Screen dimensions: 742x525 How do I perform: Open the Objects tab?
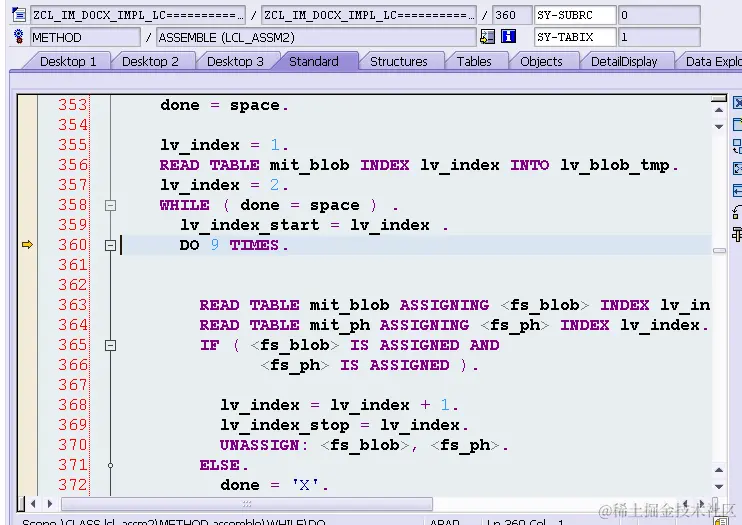pyautogui.click(x=541, y=62)
